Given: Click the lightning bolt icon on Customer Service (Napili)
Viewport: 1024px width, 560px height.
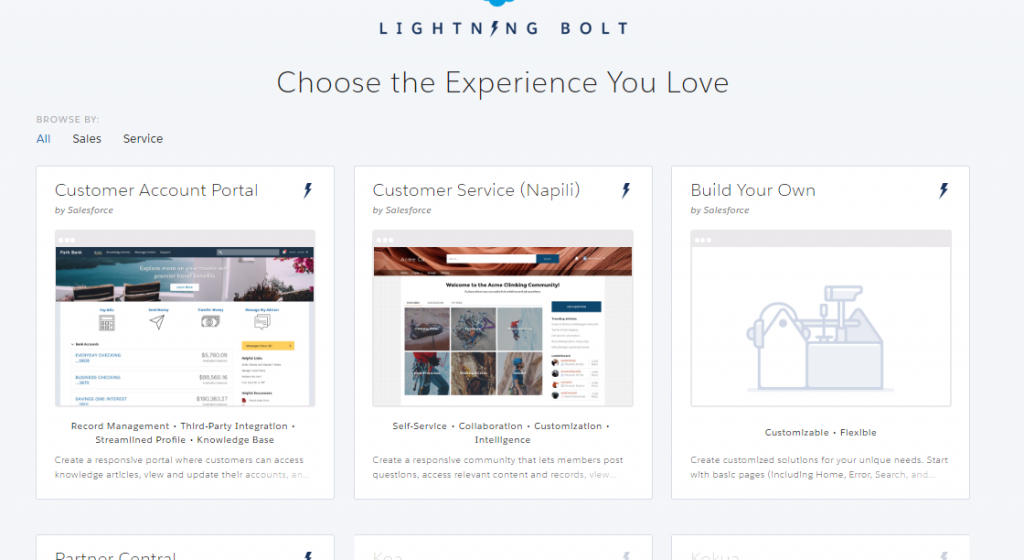Looking at the screenshot, I should tap(626, 190).
